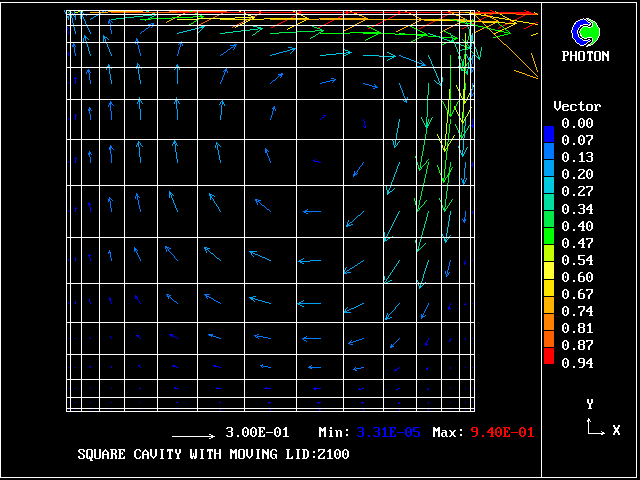The height and width of the screenshot is (480, 640).
Task: Click the 0.00 legend value
Action: click(577, 123)
